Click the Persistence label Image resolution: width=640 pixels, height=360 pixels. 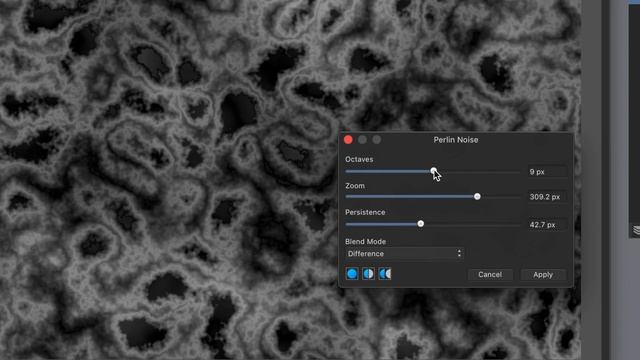pos(365,212)
